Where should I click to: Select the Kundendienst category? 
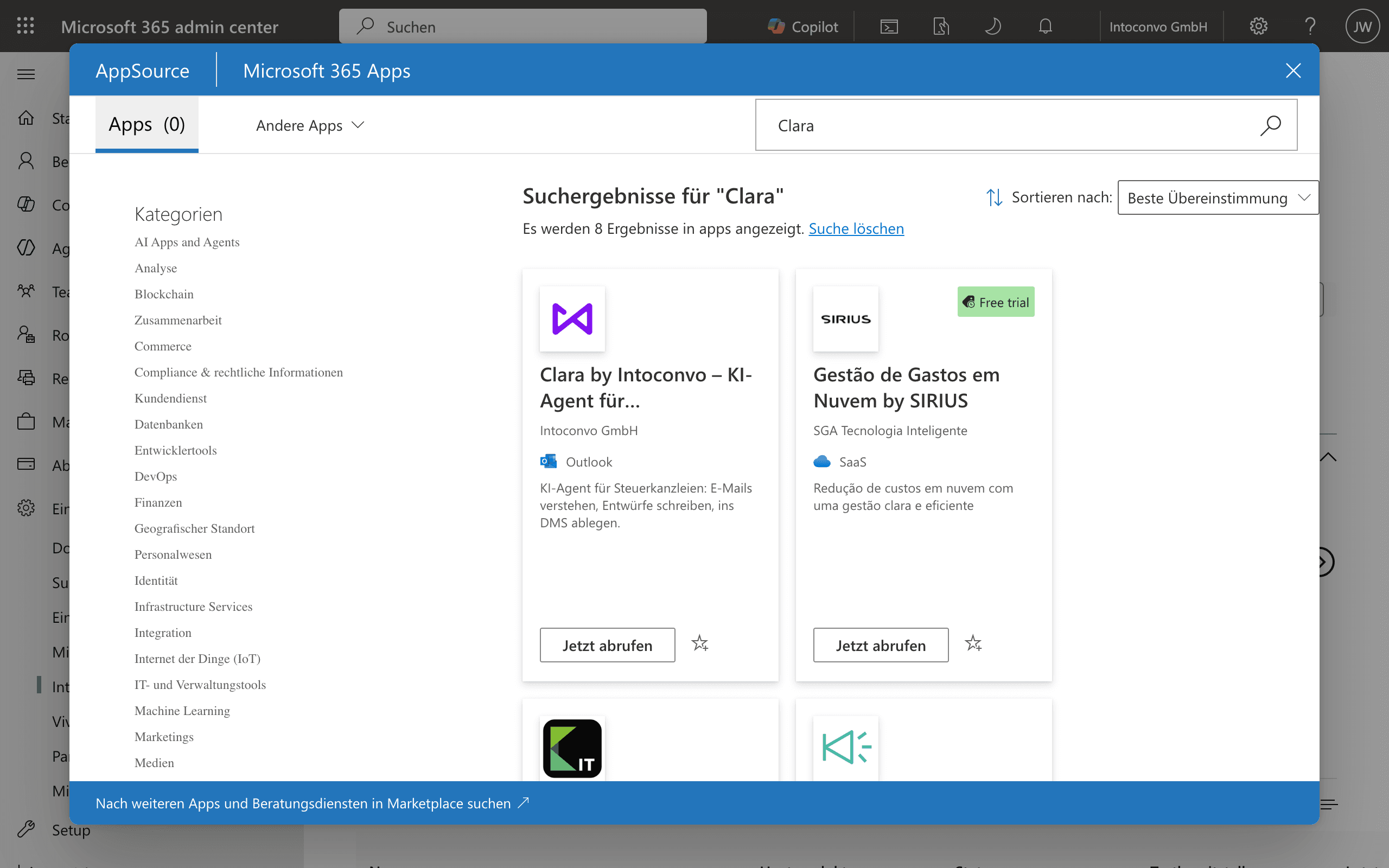pos(170,398)
